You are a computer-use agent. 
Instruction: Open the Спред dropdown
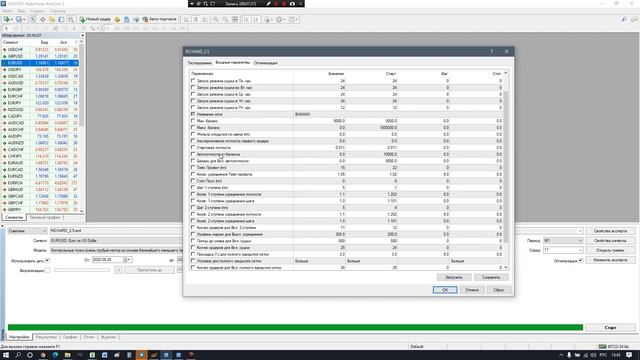coord(563,250)
